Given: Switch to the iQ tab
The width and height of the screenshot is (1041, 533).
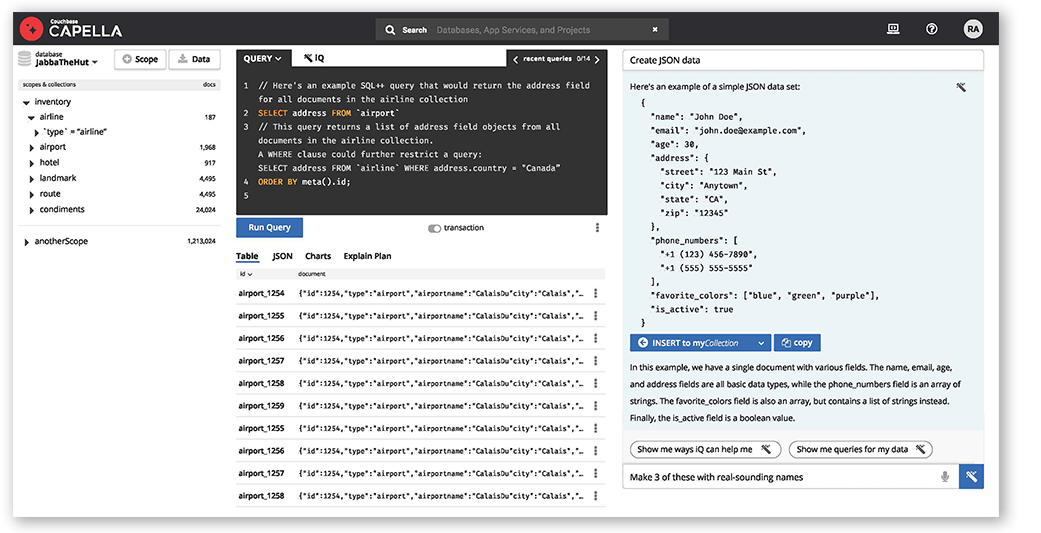Looking at the screenshot, I should (x=315, y=58).
